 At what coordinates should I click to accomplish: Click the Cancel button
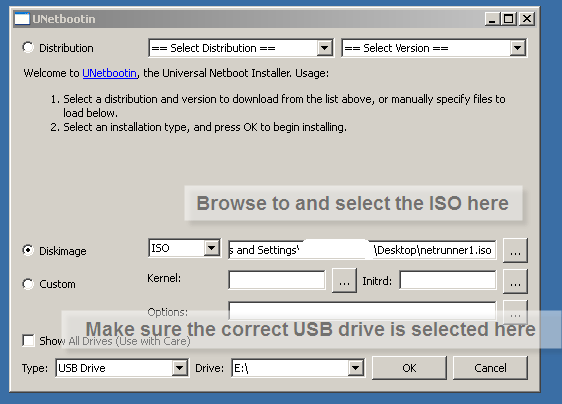pos(490,368)
